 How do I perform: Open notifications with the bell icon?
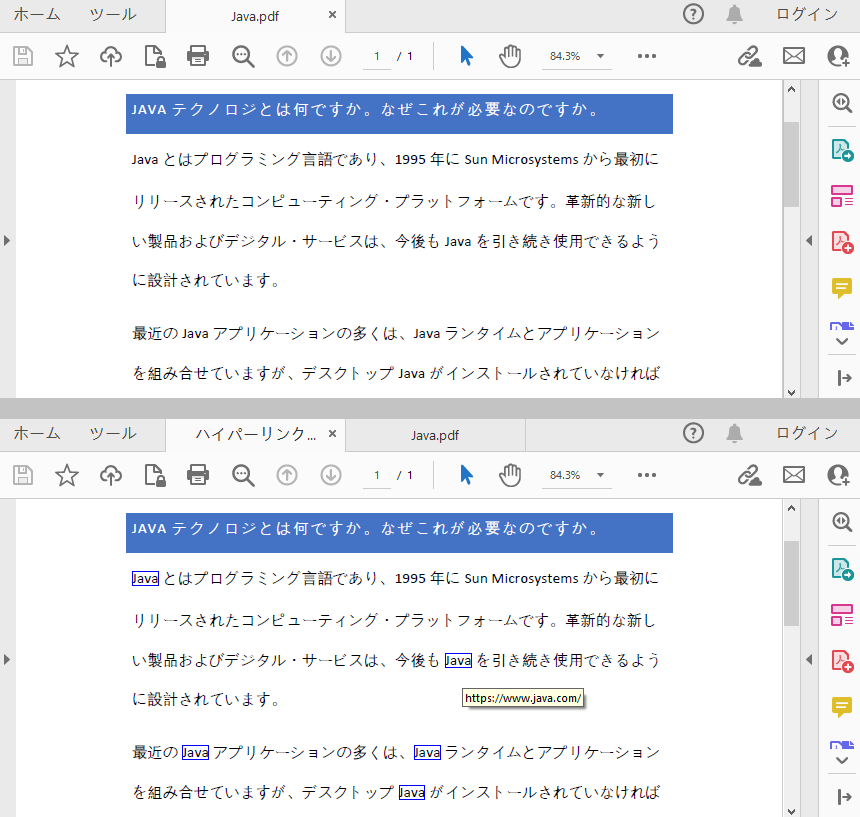pos(733,14)
